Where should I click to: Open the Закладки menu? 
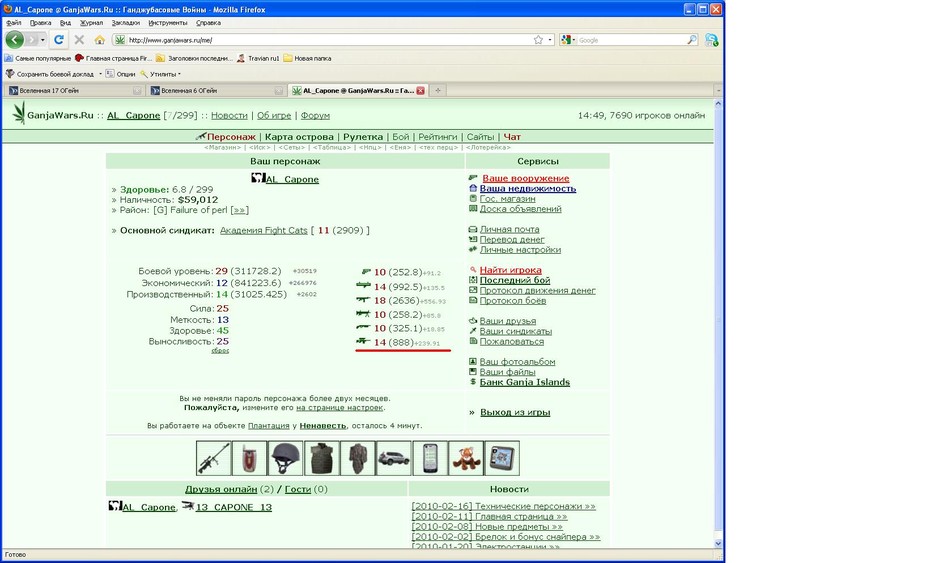(125, 23)
